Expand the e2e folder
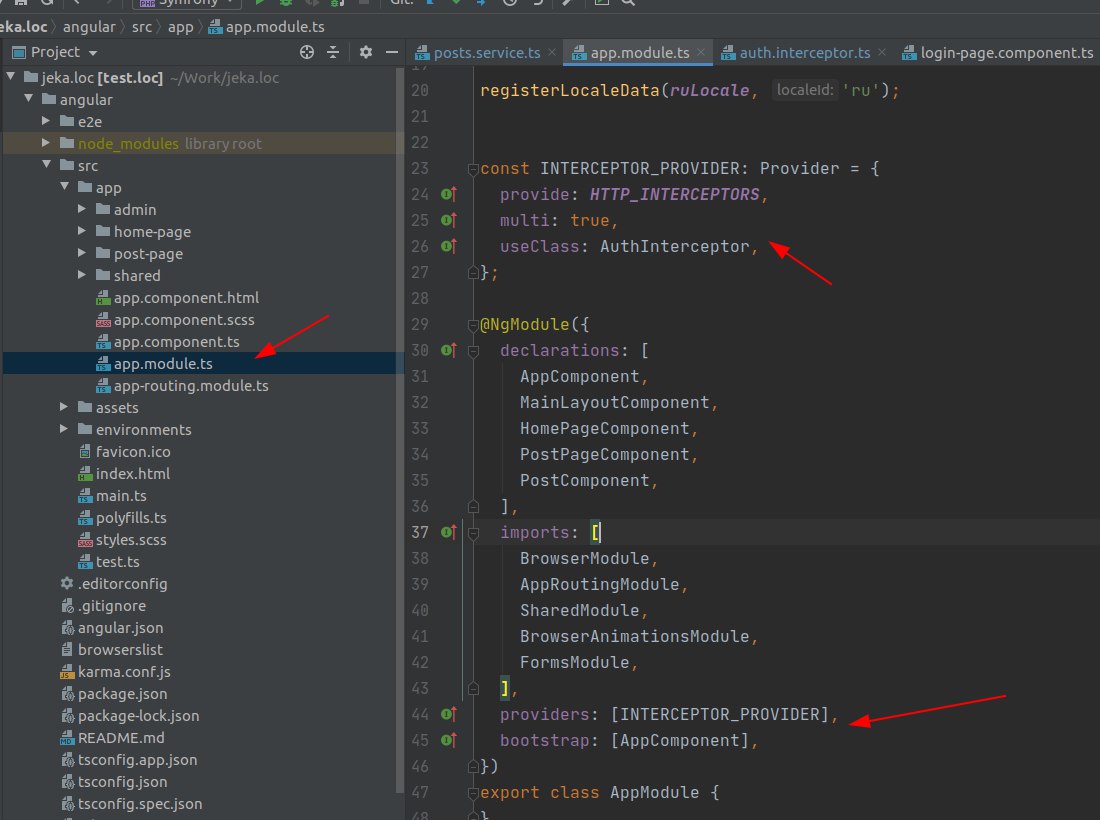The image size is (1100, 820). [46, 121]
